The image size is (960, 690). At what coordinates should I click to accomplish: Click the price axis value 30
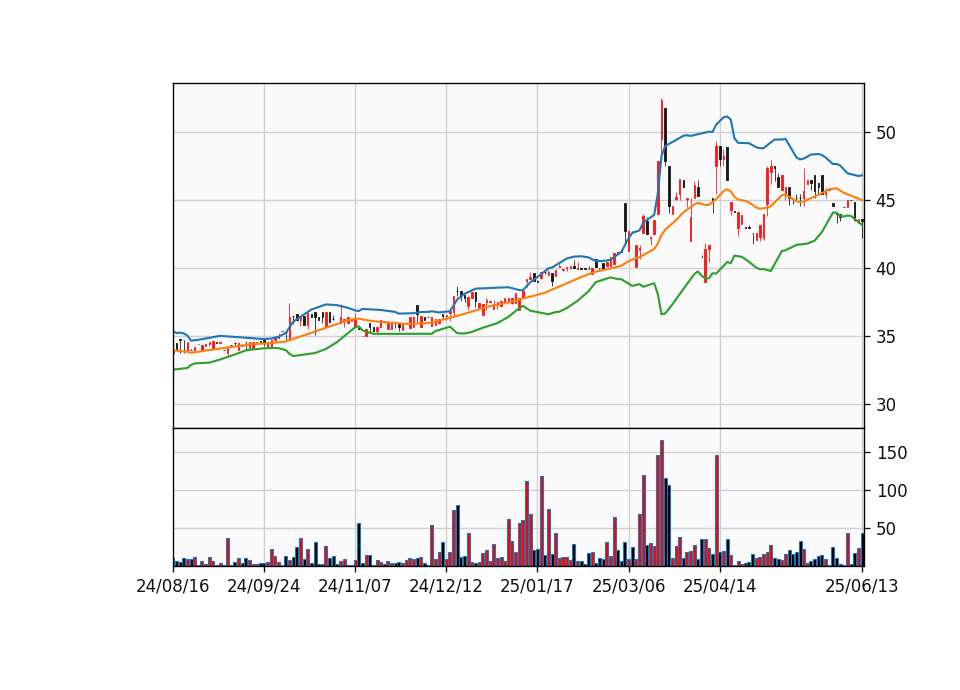(885, 405)
